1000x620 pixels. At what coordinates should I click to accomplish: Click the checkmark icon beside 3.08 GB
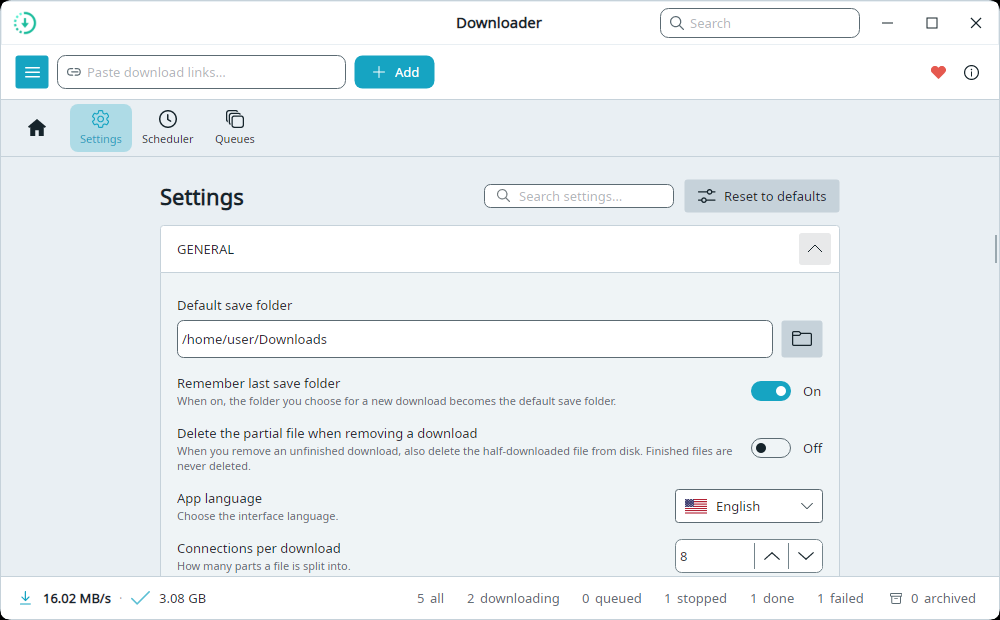140,598
